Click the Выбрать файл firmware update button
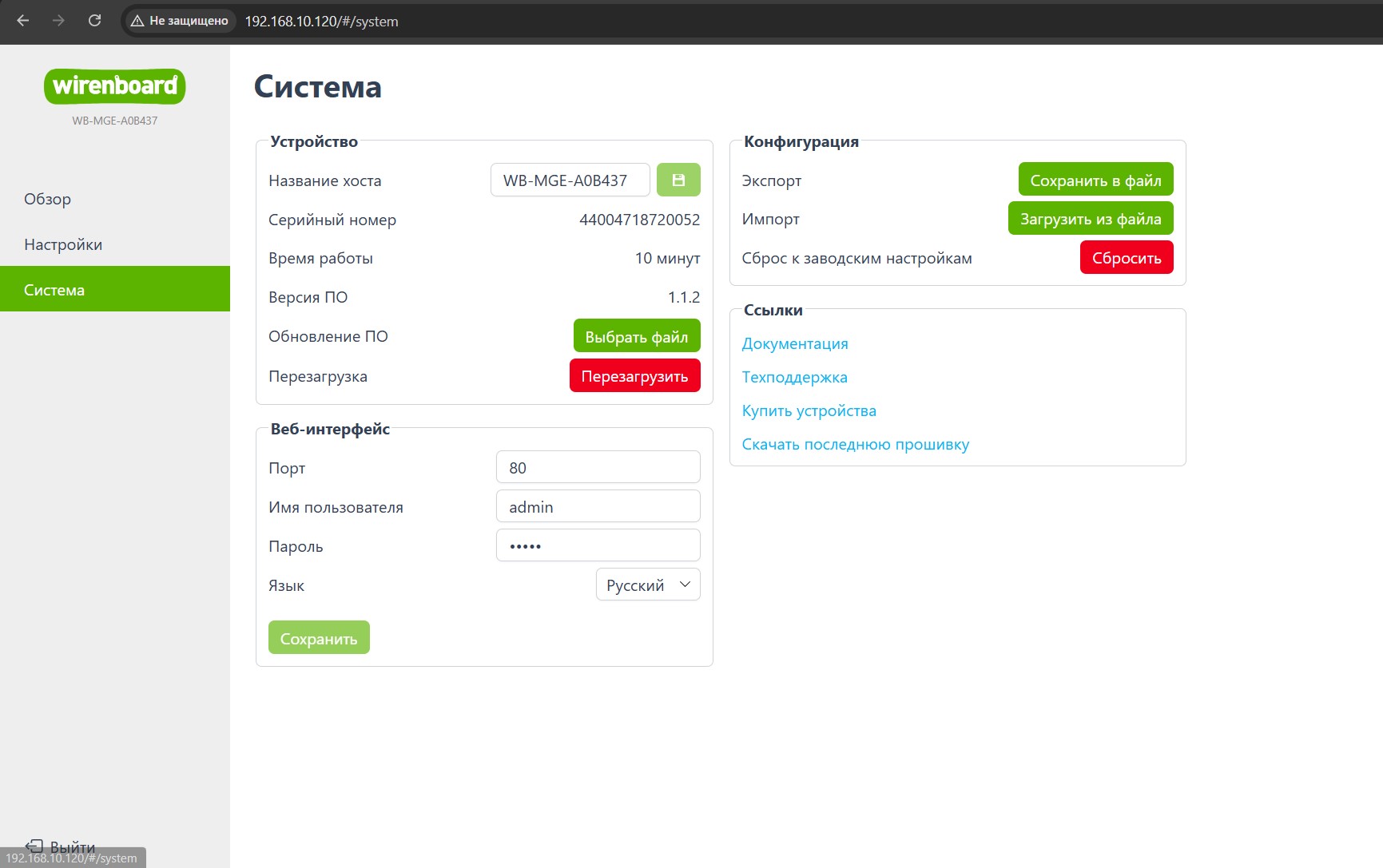1383x868 pixels. (x=637, y=336)
